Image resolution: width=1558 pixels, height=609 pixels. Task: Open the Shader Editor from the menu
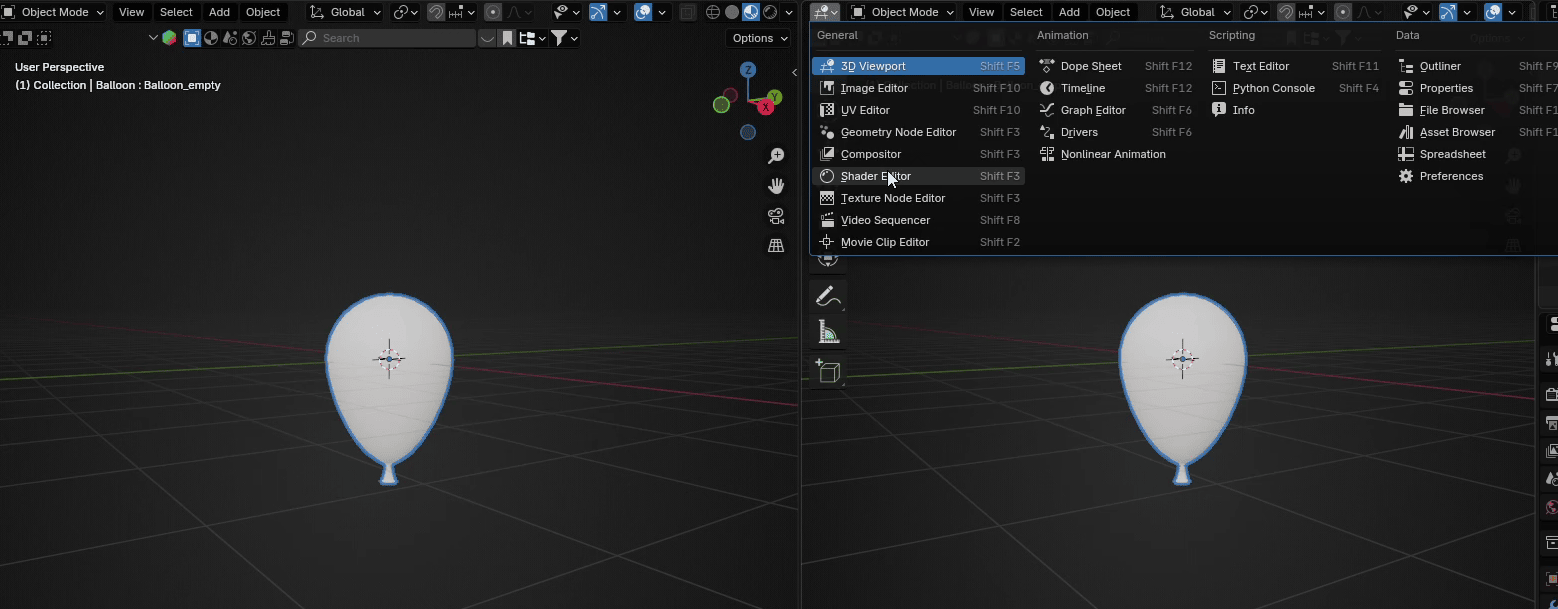click(875, 176)
